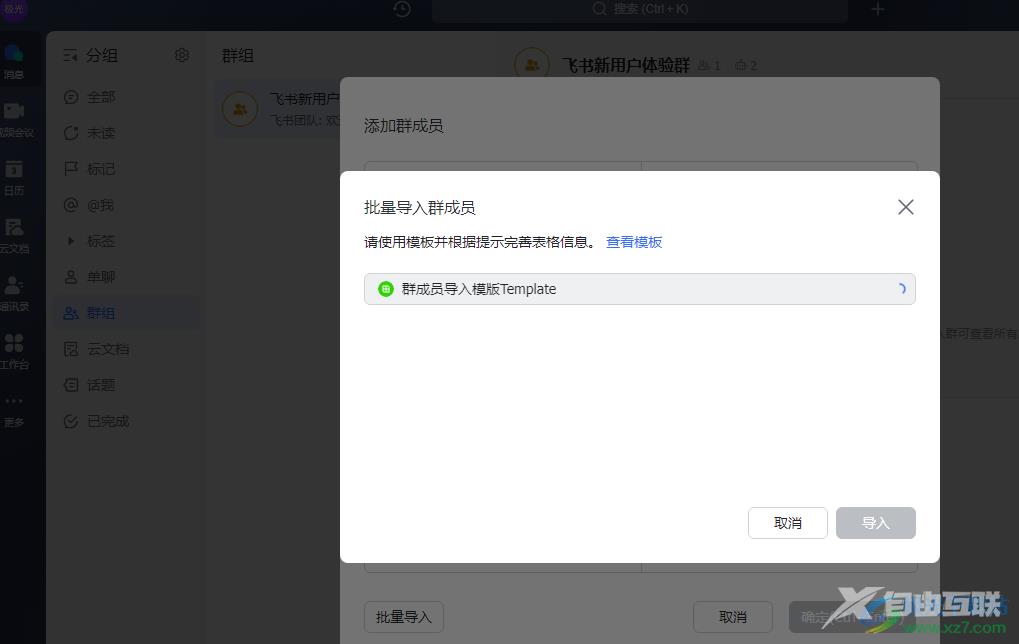Select the @我 mentions filter

tap(127, 205)
